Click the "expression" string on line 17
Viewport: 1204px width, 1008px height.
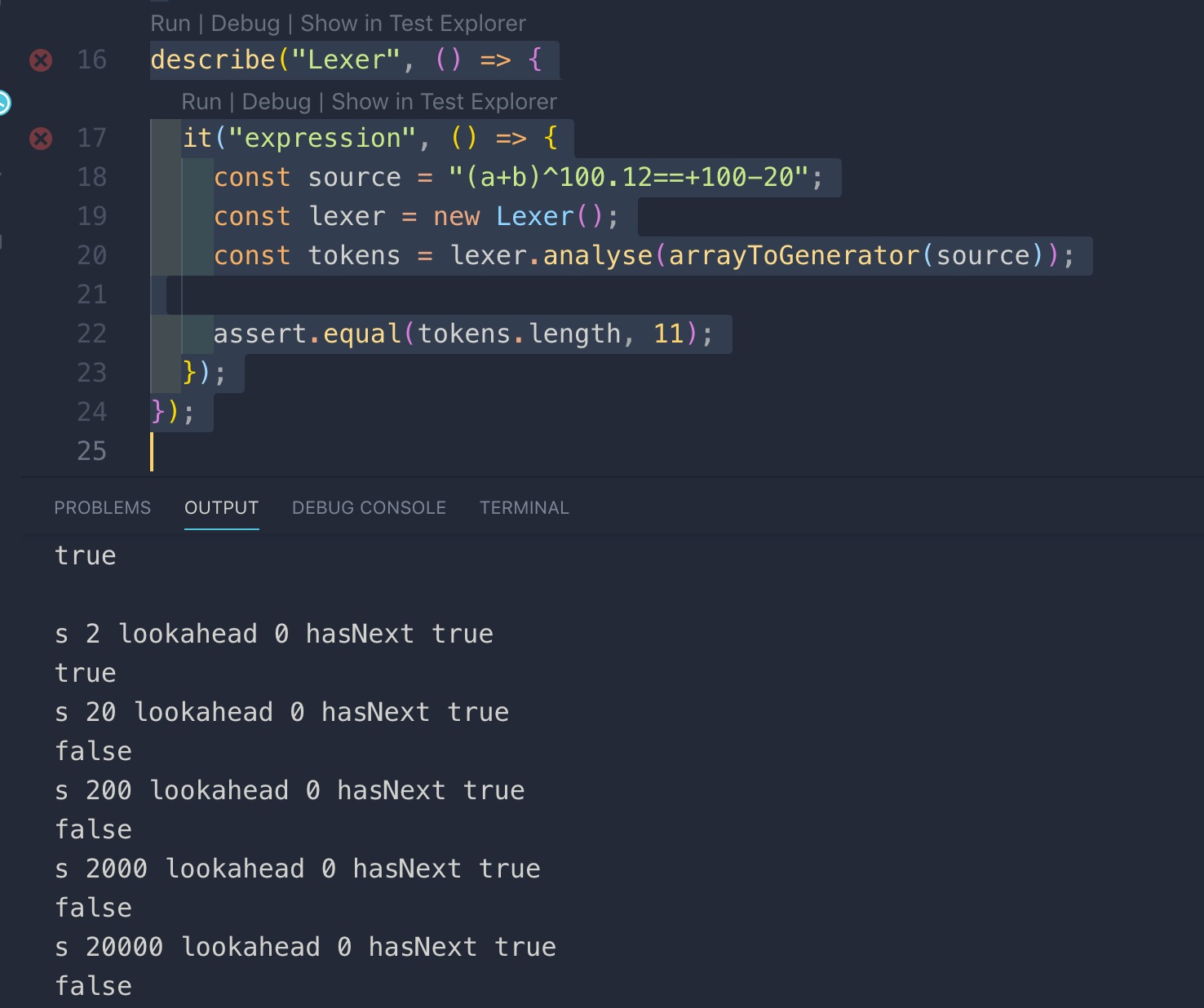coord(323,139)
